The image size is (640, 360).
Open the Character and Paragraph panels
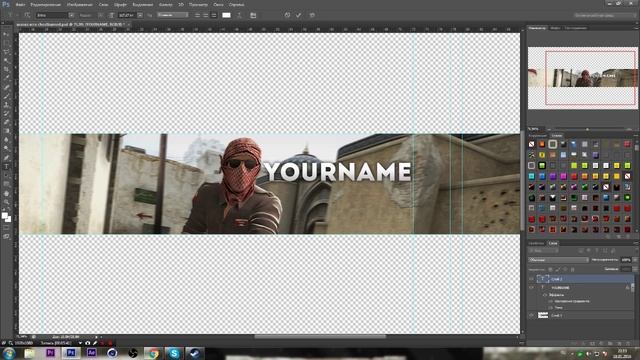pos(253,15)
